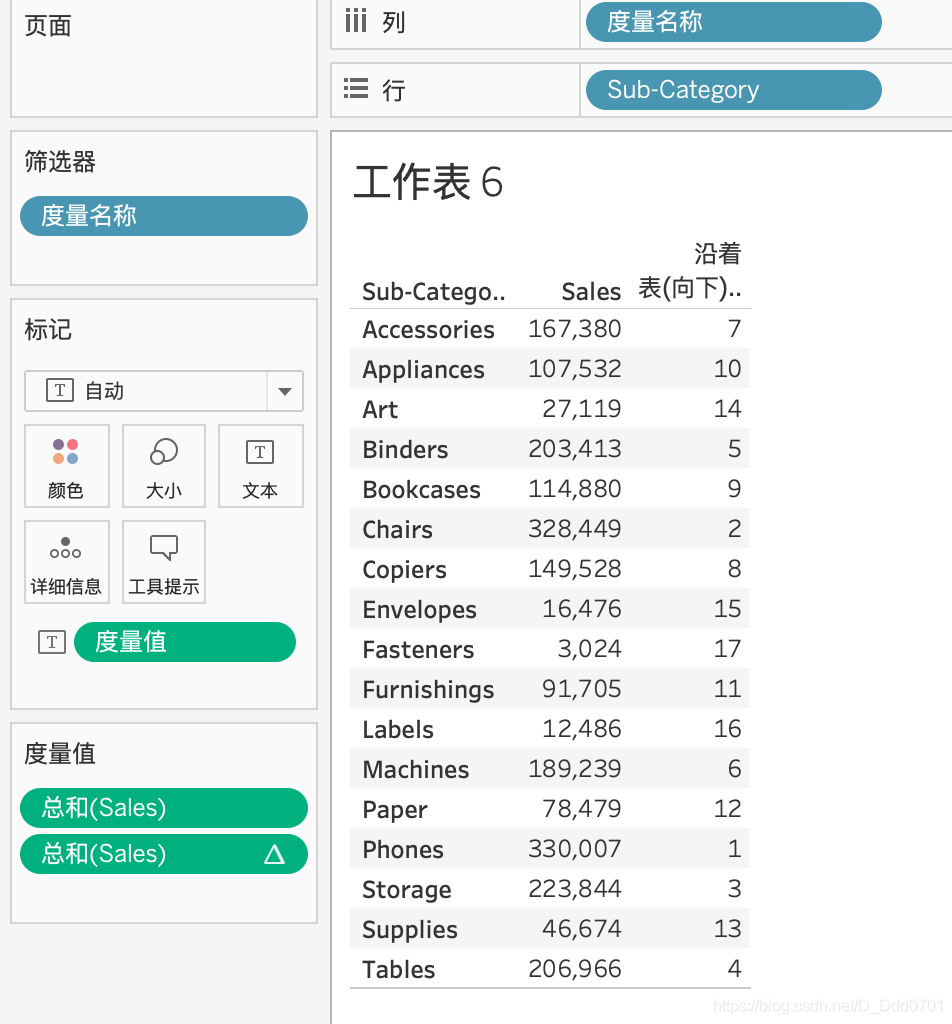Viewport: 952px width, 1024px height.
Task: Select the first 总和(Sales) pill
Action: click(x=163, y=808)
